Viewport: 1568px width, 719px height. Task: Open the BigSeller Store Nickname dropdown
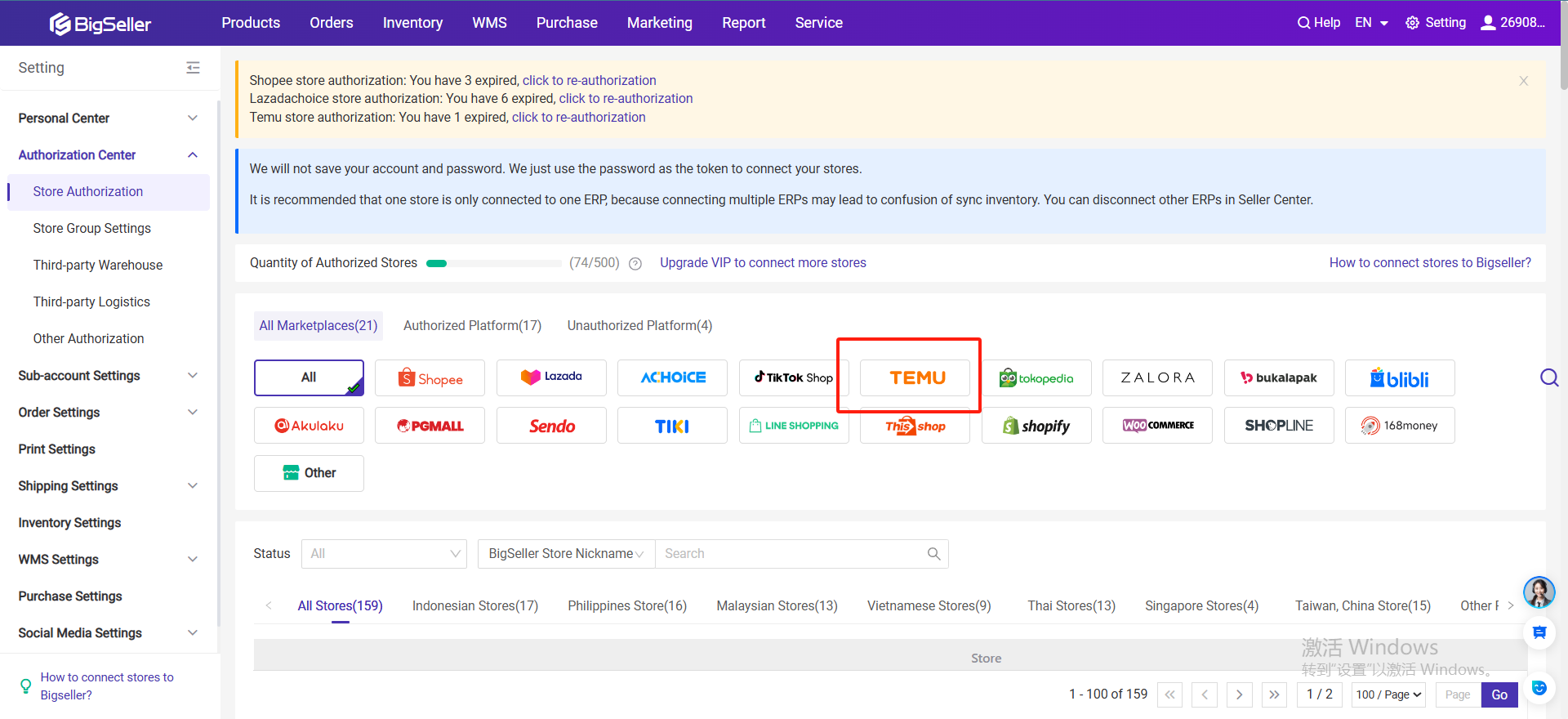(x=566, y=554)
